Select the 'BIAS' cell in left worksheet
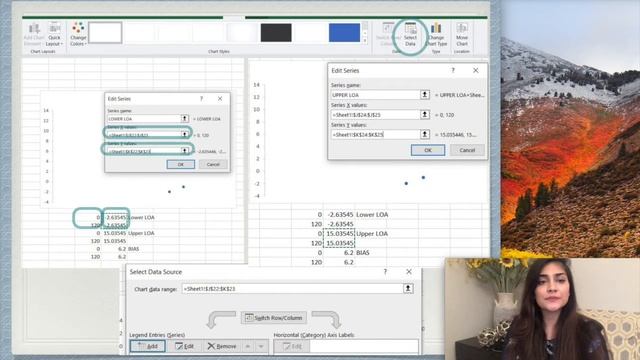Screen dimensions: 640x360 [x=133, y=249]
